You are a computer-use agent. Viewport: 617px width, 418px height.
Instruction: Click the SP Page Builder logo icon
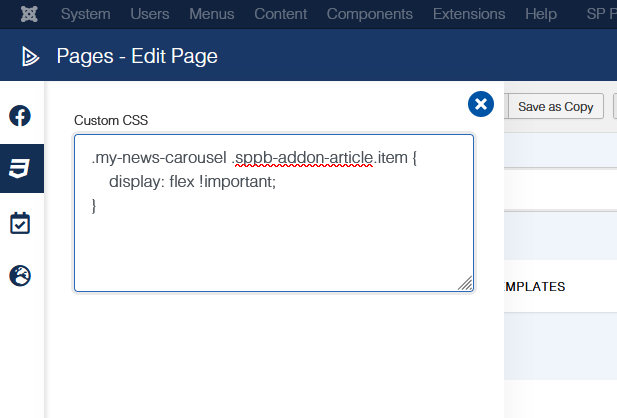(x=30, y=56)
